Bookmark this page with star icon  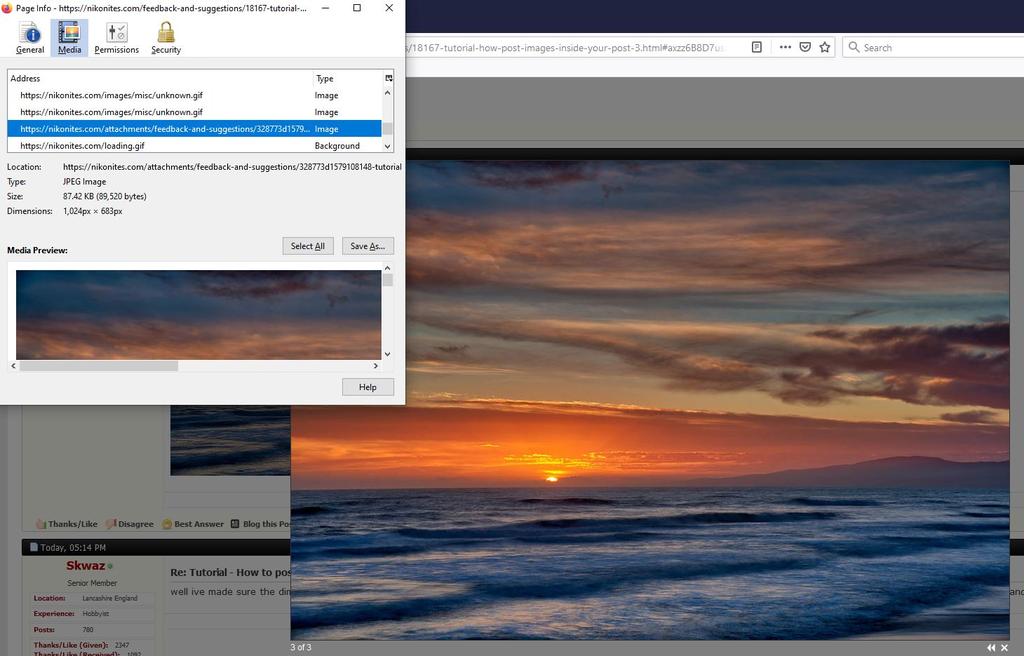[x=825, y=47]
